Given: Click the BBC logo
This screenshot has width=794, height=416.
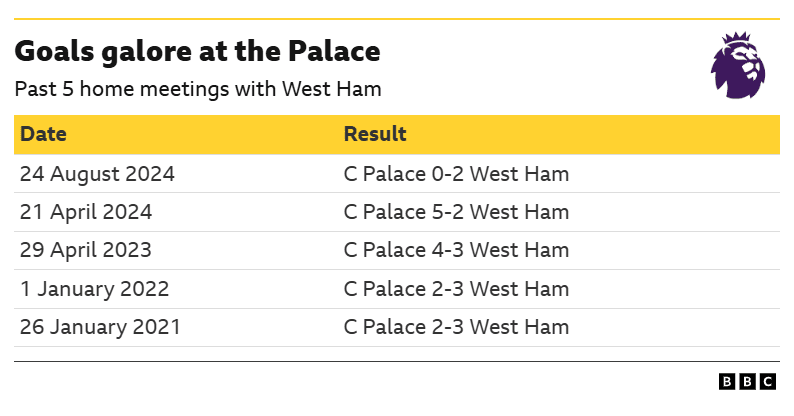Looking at the screenshot, I should pyautogui.click(x=747, y=381).
